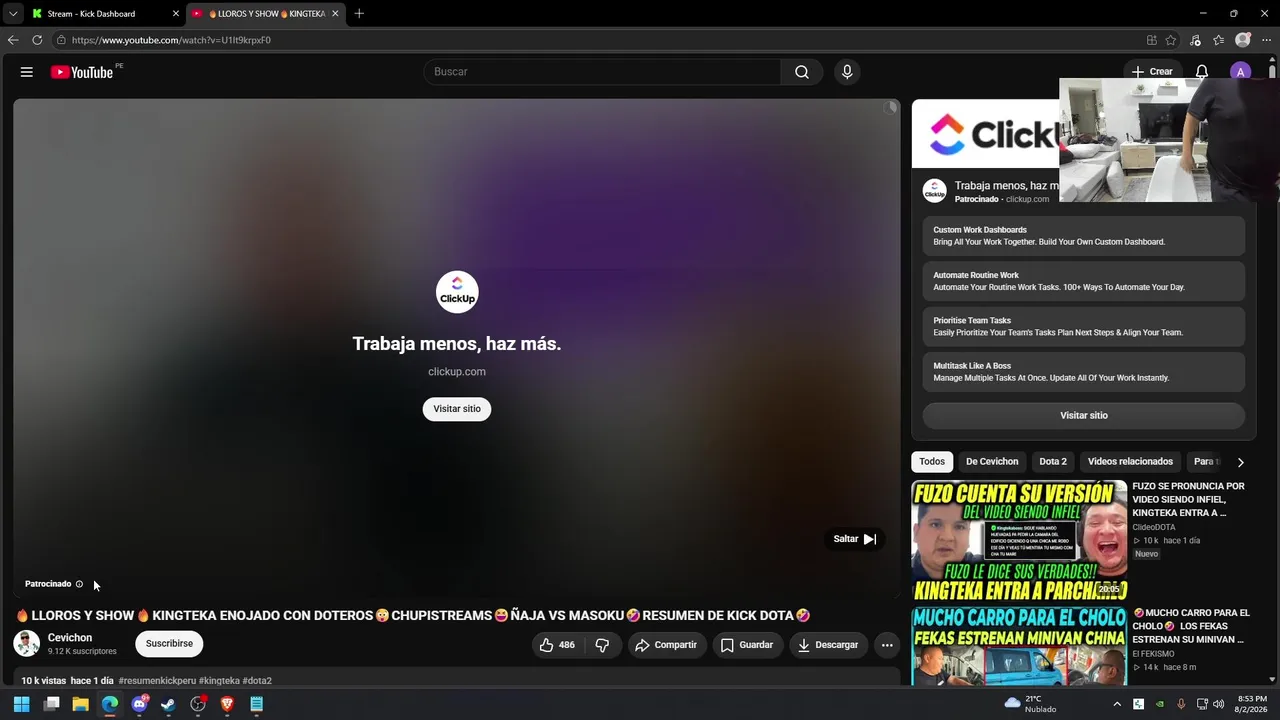Open File Explorer from the taskbar
The width and height of the screenshot is (1280, 720).
pos(81,704)
